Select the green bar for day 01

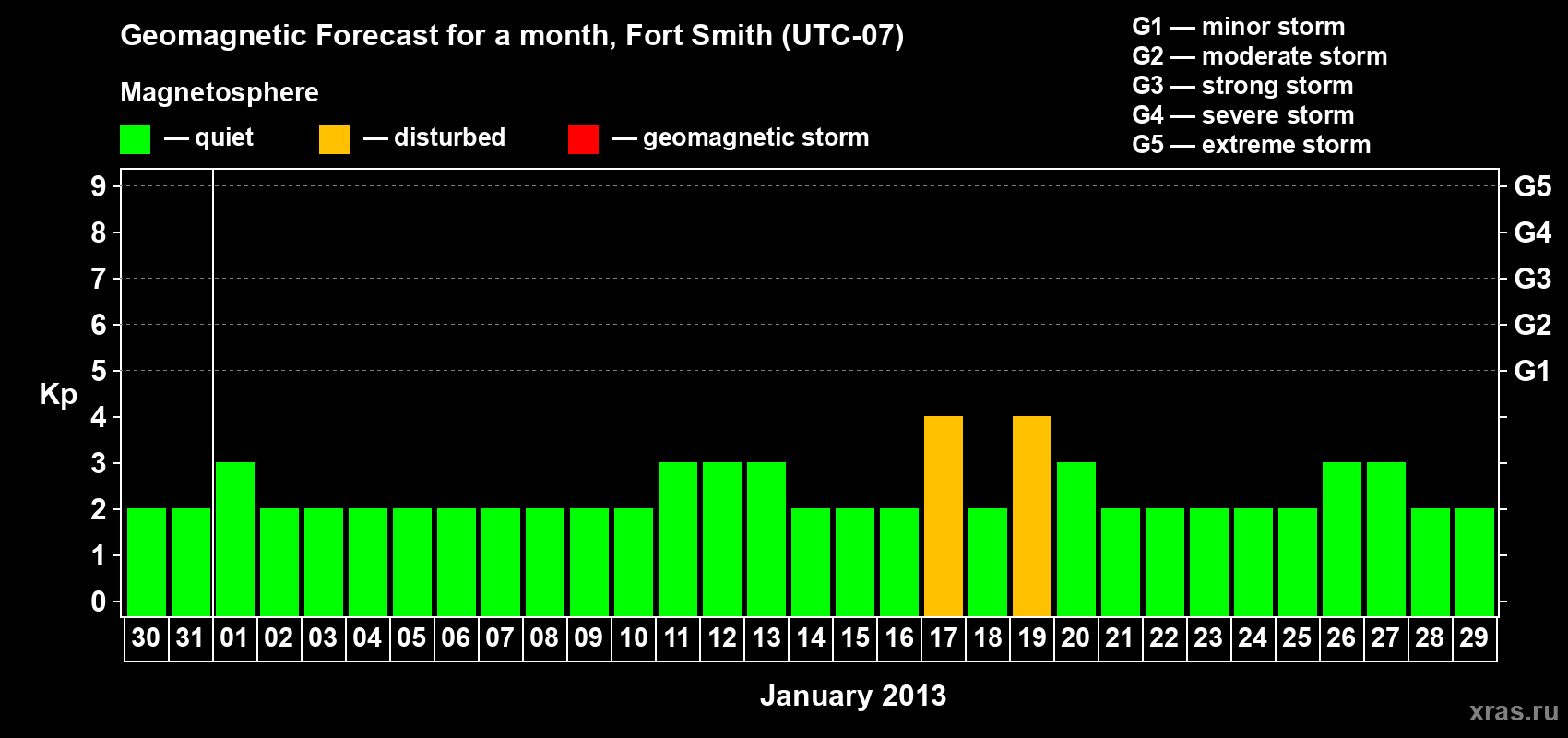click(235, 539)
